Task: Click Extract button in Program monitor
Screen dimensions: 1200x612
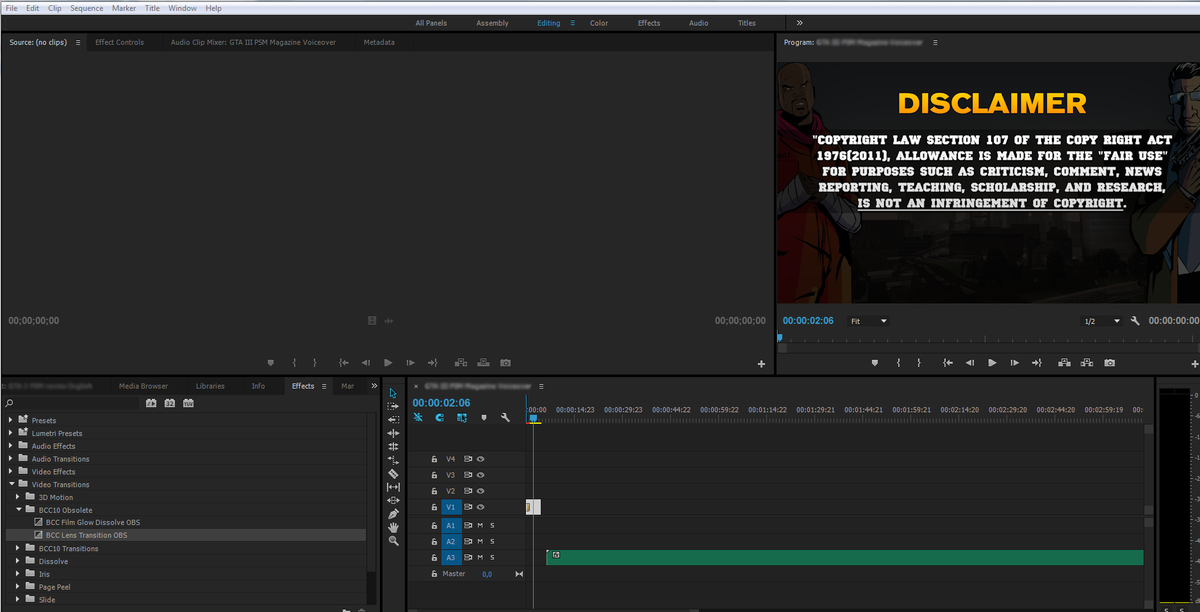Action: (1086, 362)
